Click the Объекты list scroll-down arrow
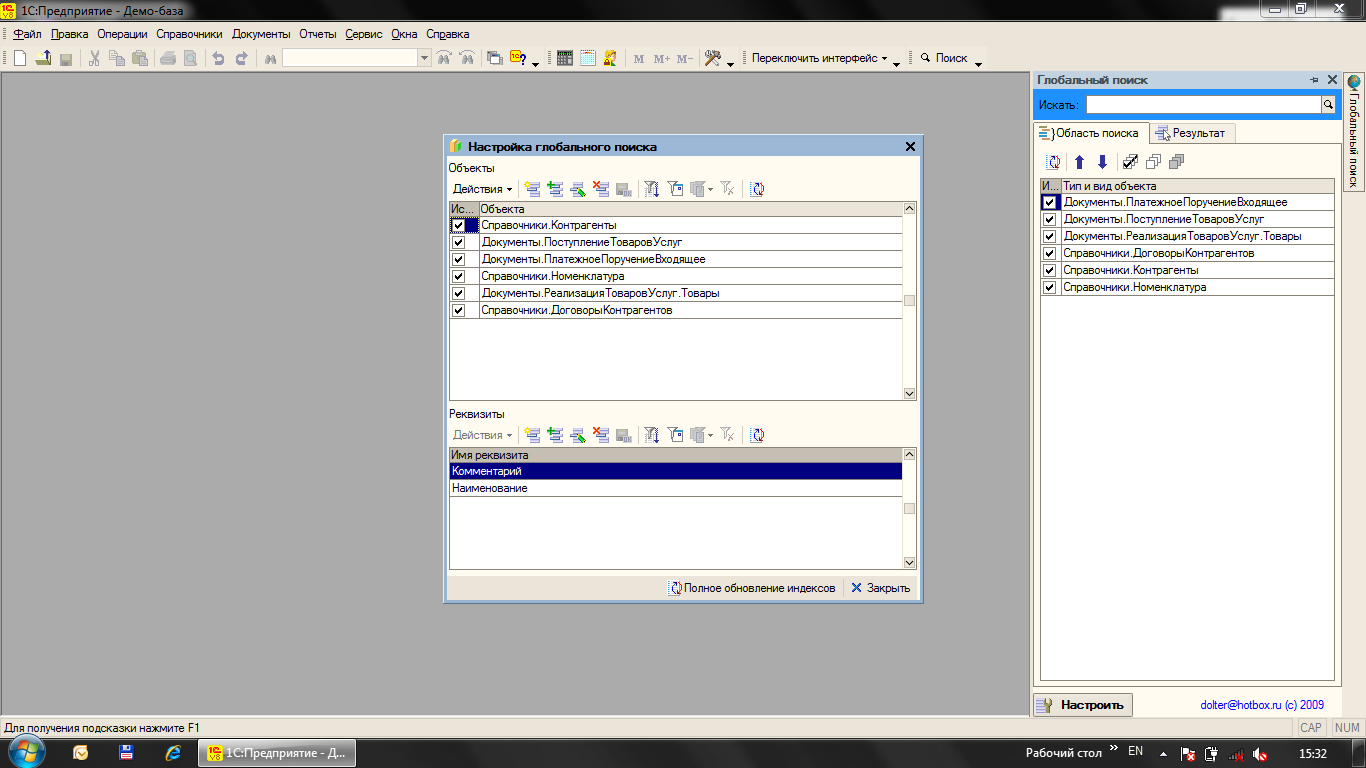 pos(909,394)
